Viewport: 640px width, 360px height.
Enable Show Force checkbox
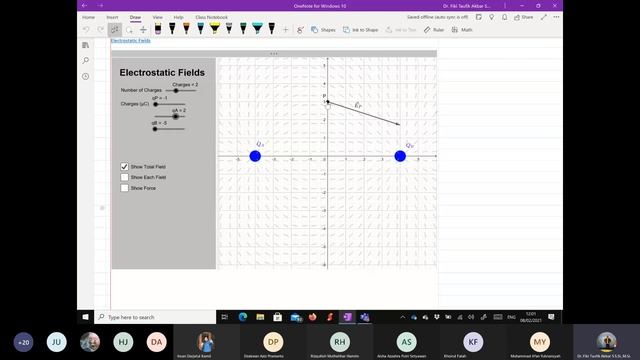point(124,188)
